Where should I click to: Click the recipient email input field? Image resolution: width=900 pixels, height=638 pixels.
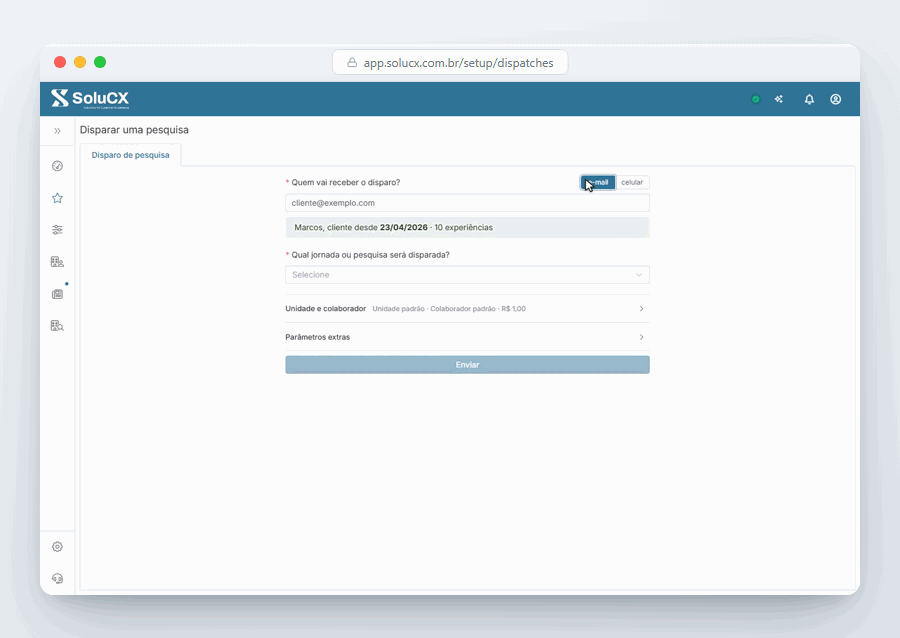tap(467, 203)
